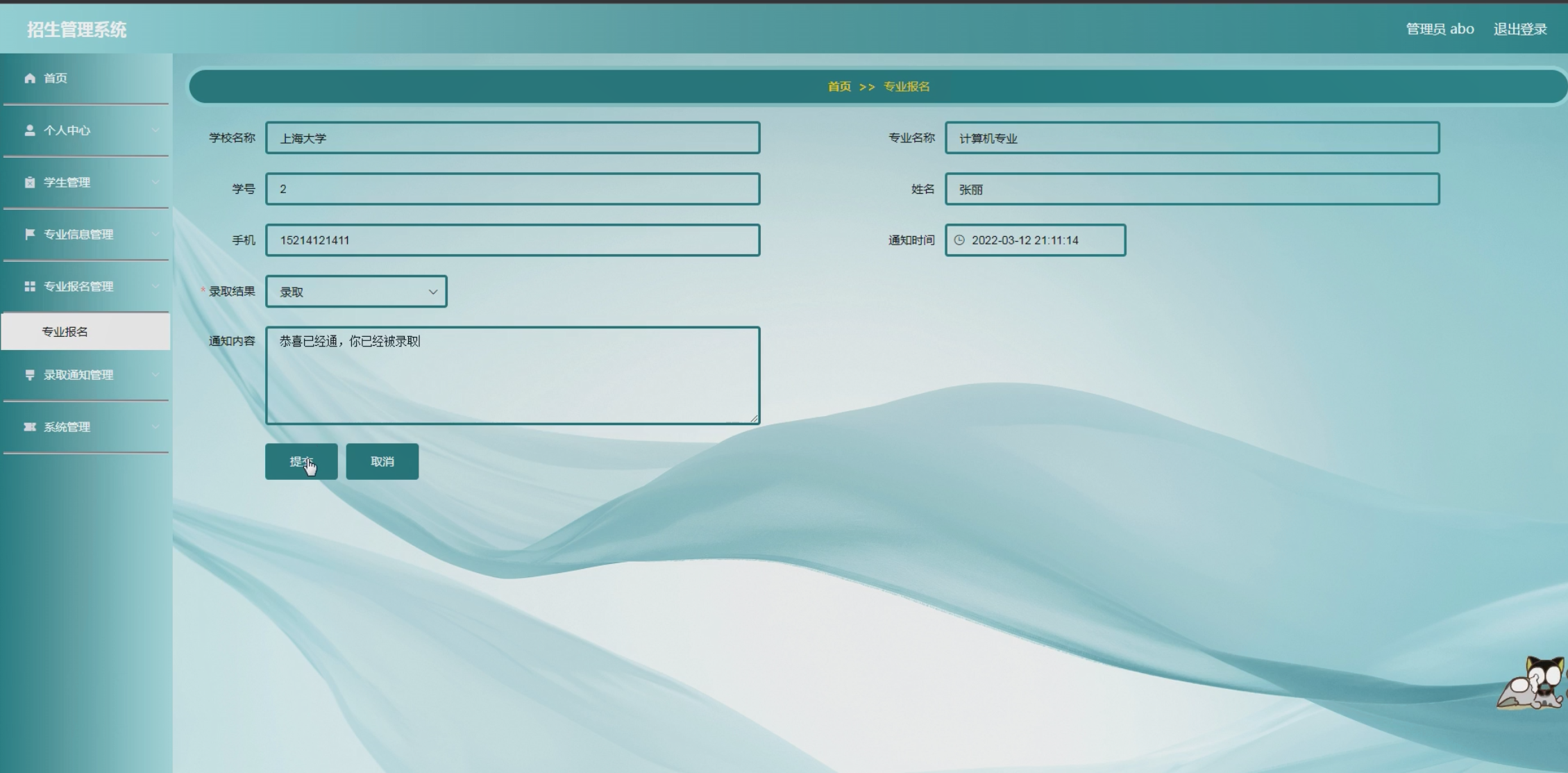Click the flag icon beside 专业信息管理

(30, 234)
